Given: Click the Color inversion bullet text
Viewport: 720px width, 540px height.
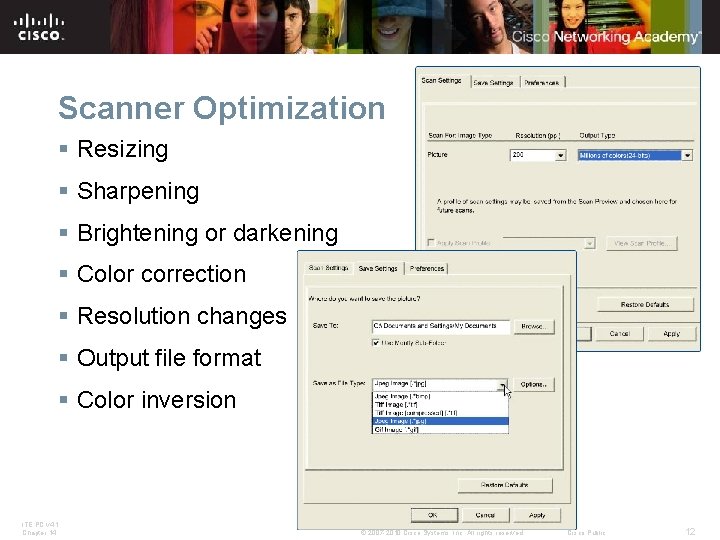Looking at the screenshot, I should click(x=157, y=400).
